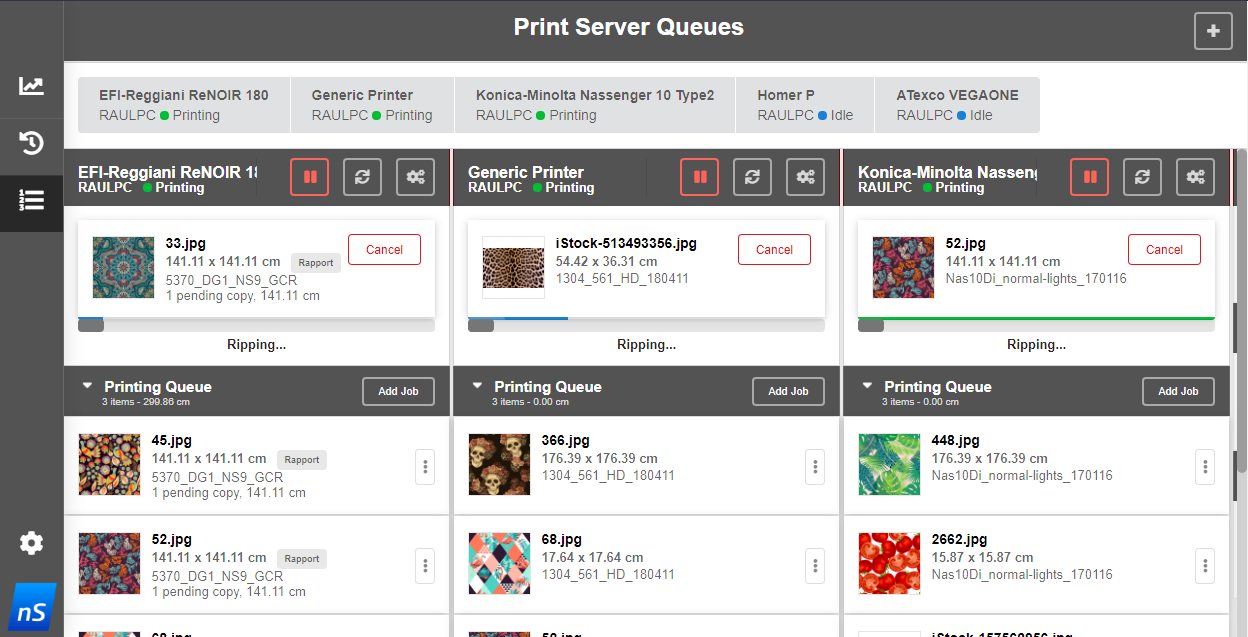Image resolution: width=1248 pixels, height=637 pixels.
Task: Click the '3 items - 299.86 cm' queue summary
Action: click(146, 402)
